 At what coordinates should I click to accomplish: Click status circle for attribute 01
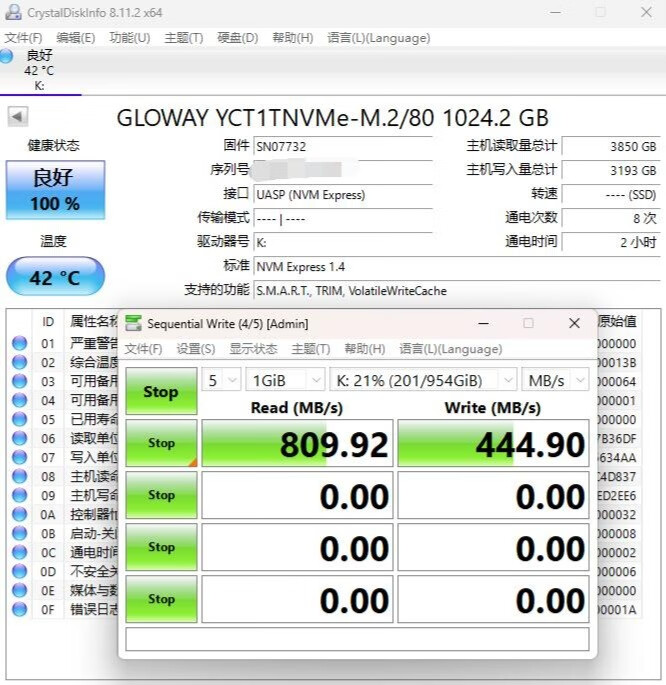pyautogui.click(x=19, y=343)
